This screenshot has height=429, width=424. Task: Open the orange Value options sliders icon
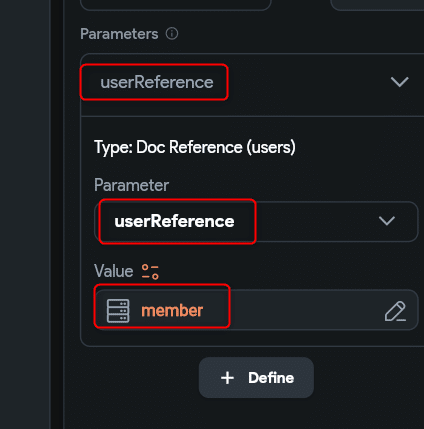click(x=150, y=271)
